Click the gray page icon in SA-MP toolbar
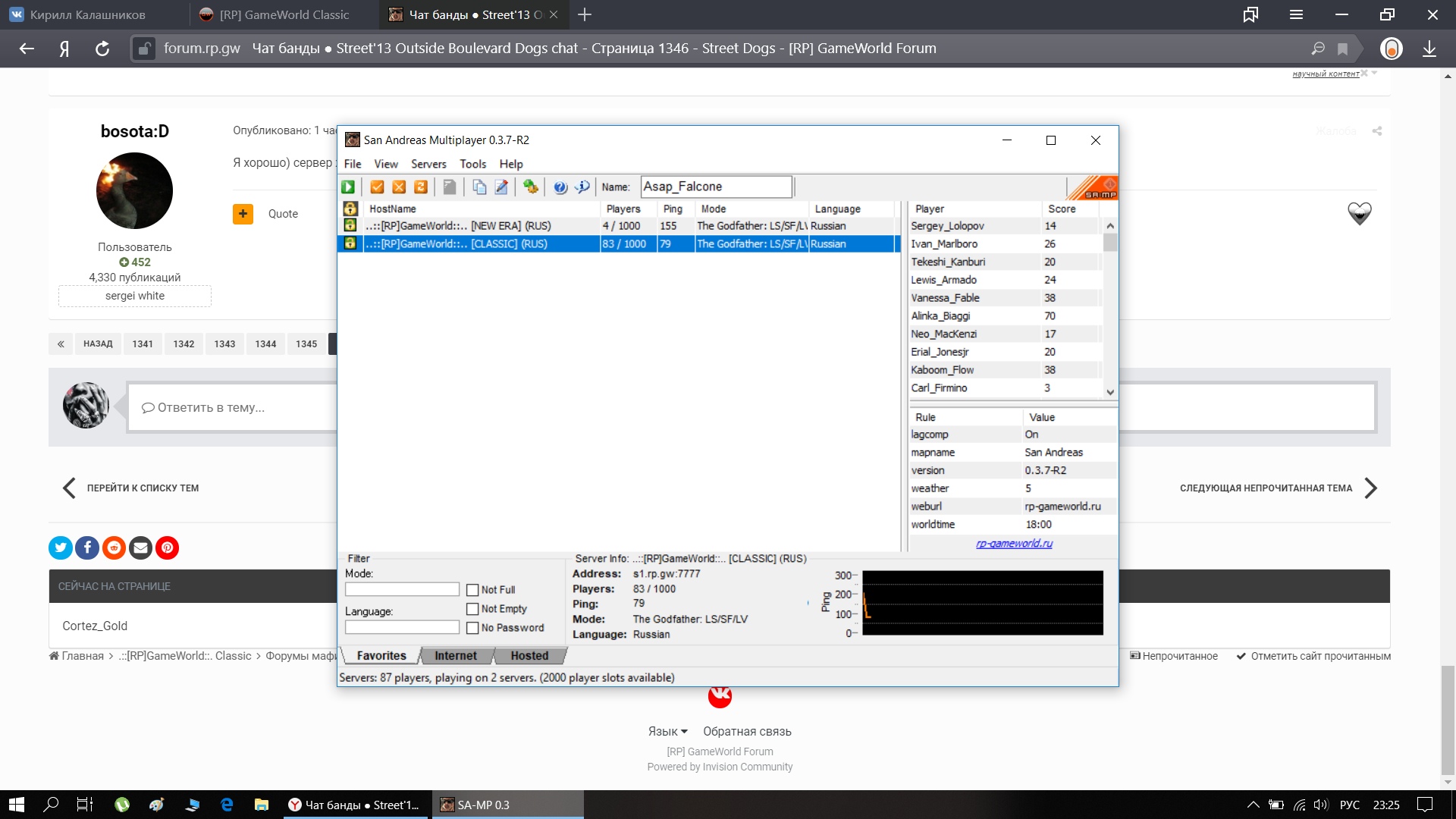Image resolution: width=1456 pixels, height=819 pixels. (x=450, y=187)
